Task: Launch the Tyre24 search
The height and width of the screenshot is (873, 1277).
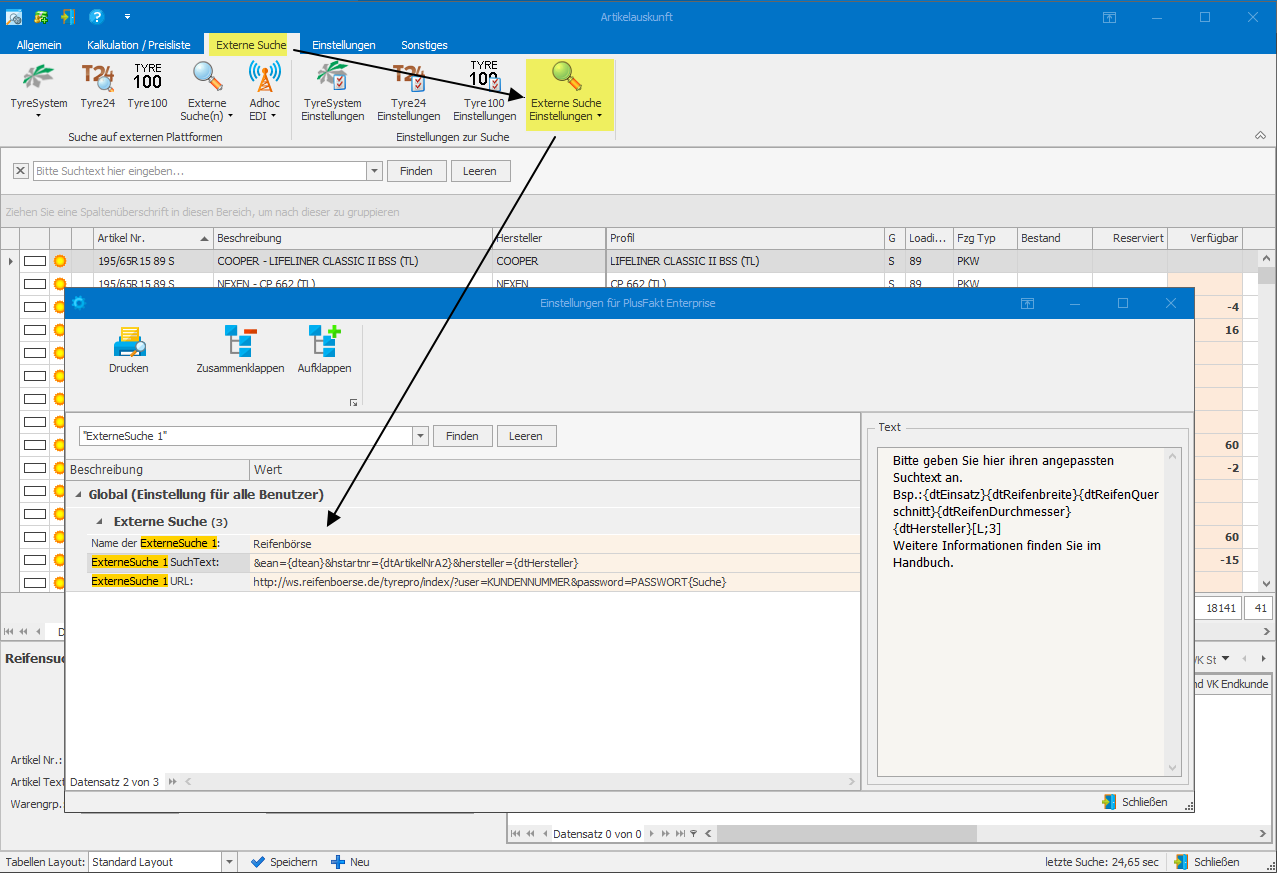Action: point(97,77)
